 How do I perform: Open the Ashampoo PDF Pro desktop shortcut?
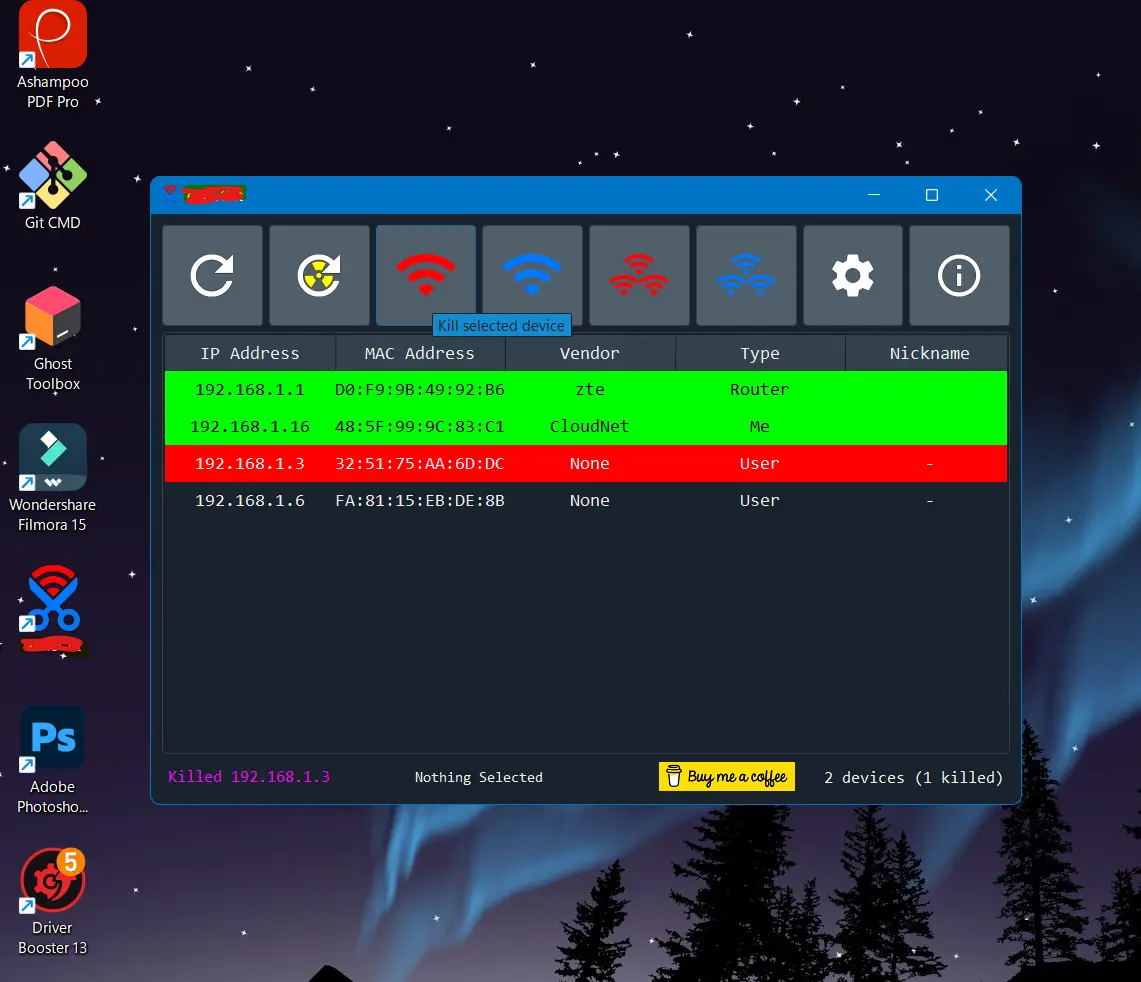tap(52, 55)
